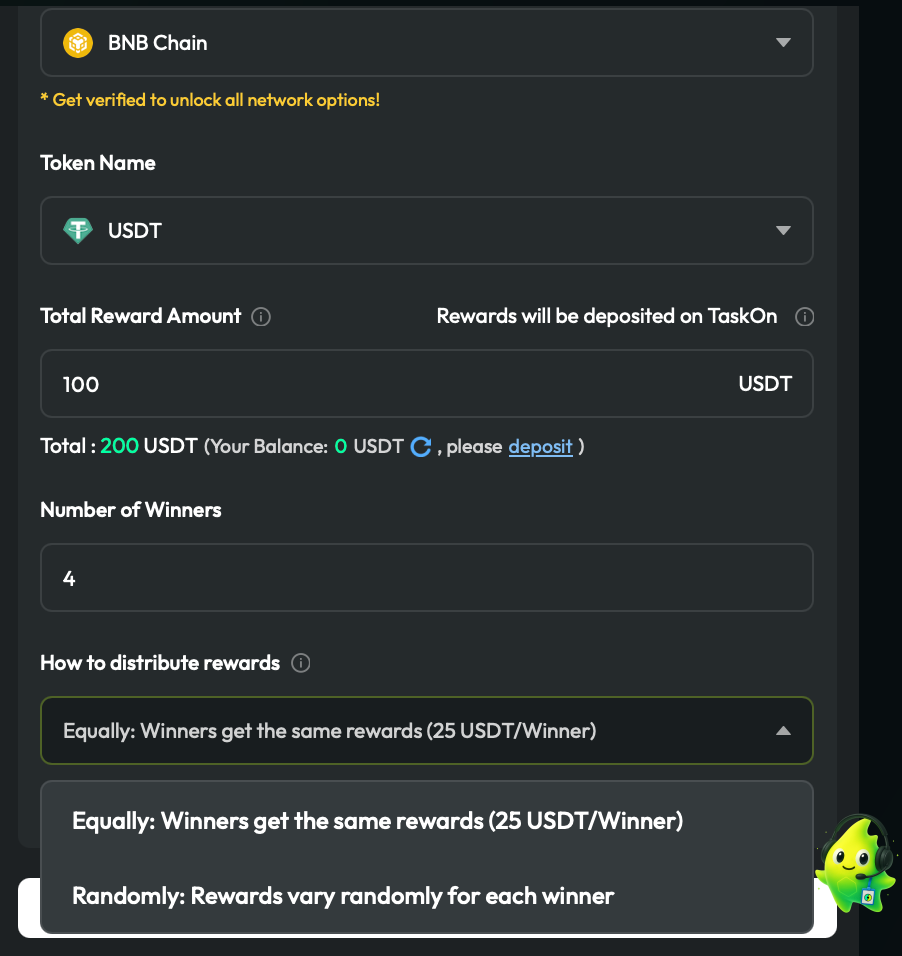Screen dimensions: 902x956
Task: Select the Equally option in the list
Action: point(377,821)
